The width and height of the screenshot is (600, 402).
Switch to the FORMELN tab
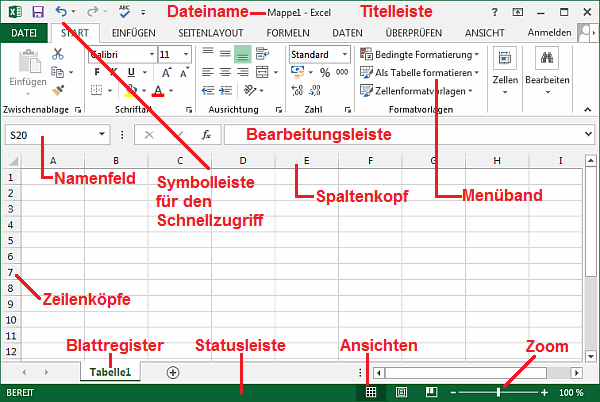click(288, 33)
